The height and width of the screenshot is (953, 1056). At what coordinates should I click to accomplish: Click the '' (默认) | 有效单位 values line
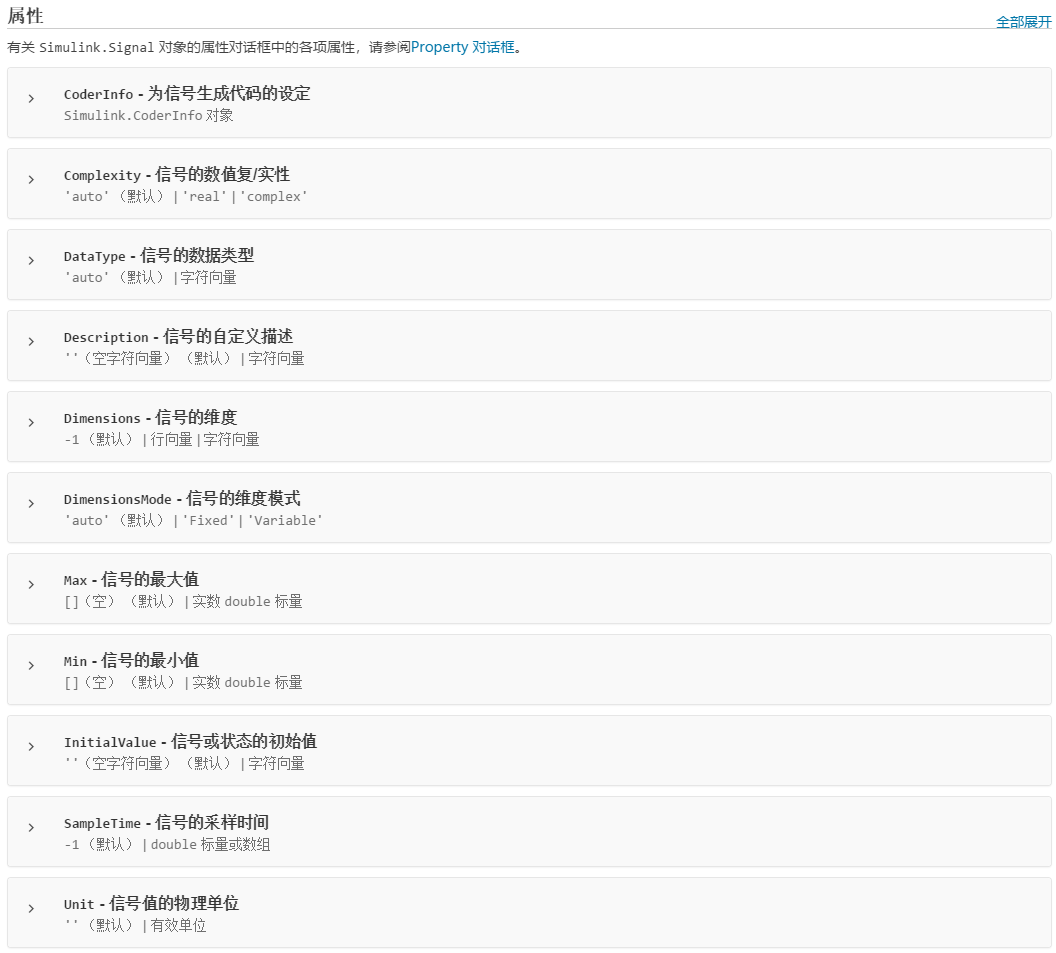135,925
